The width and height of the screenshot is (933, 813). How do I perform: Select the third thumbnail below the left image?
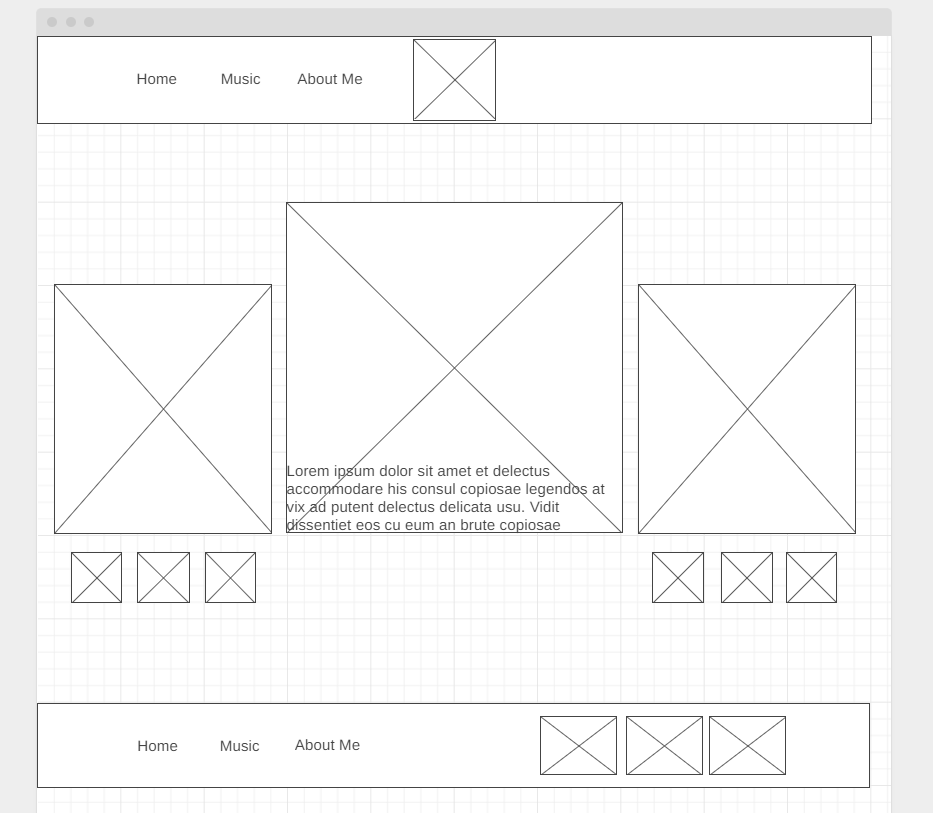[230, 577]
